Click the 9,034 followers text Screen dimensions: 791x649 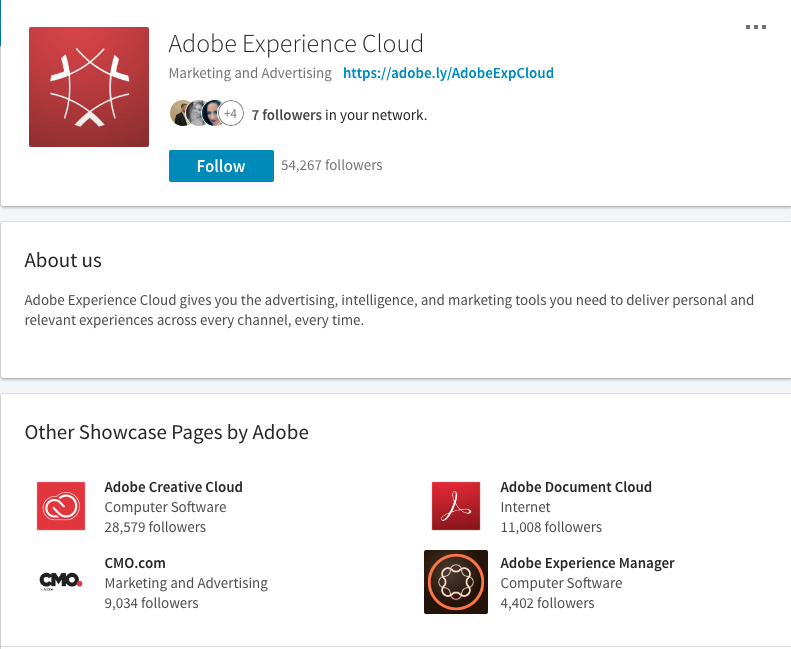(x=151, y=603)
